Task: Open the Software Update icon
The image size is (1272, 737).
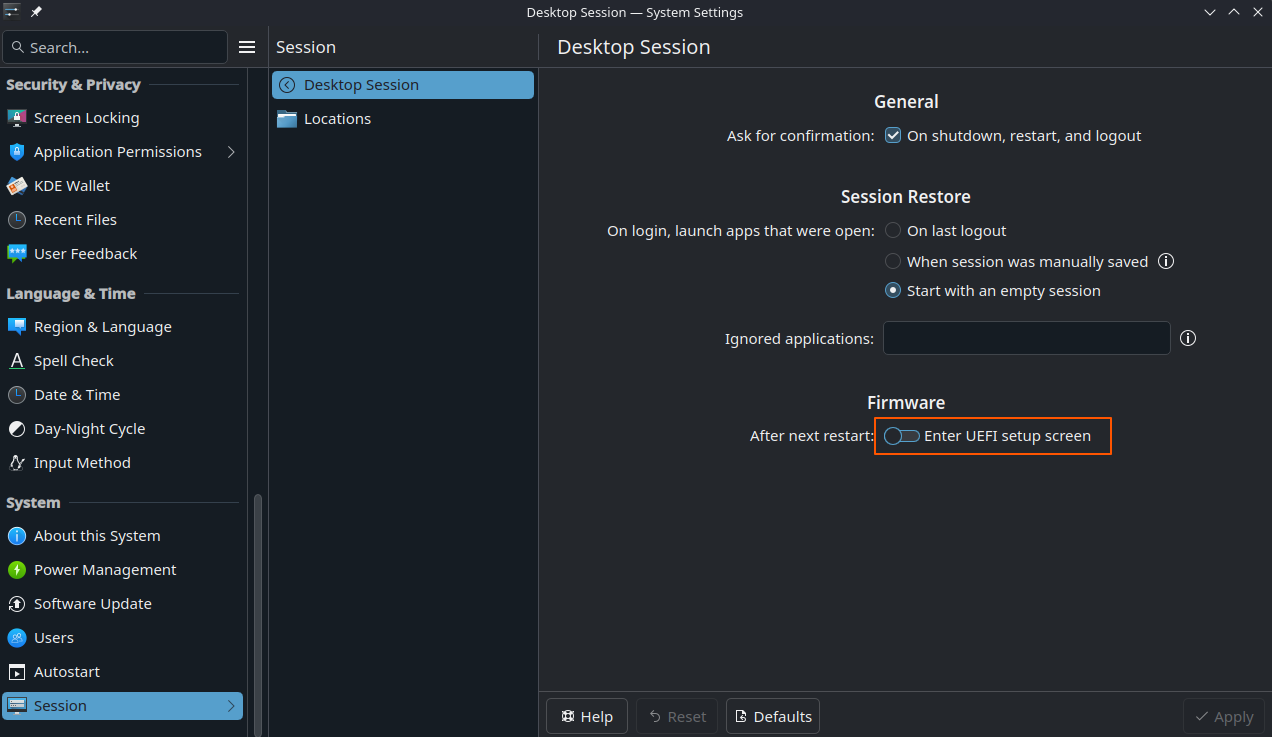Action: tap(17, 604)
